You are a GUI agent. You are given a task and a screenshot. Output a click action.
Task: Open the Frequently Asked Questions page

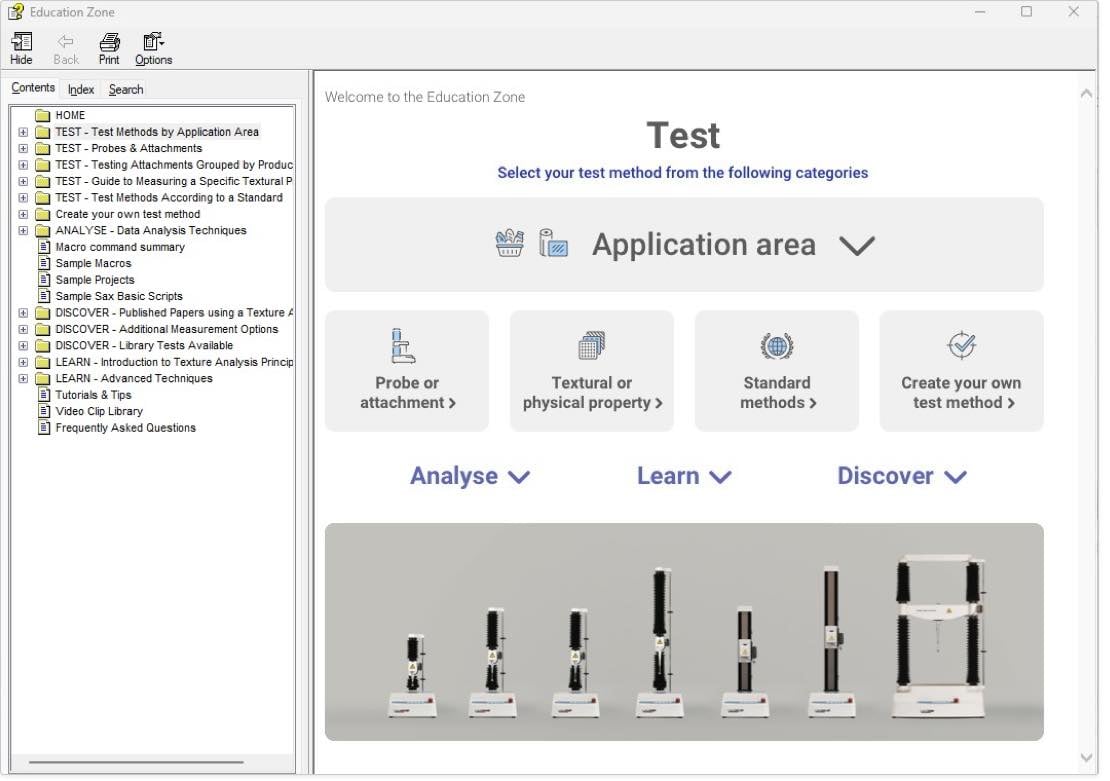(125, 428)
